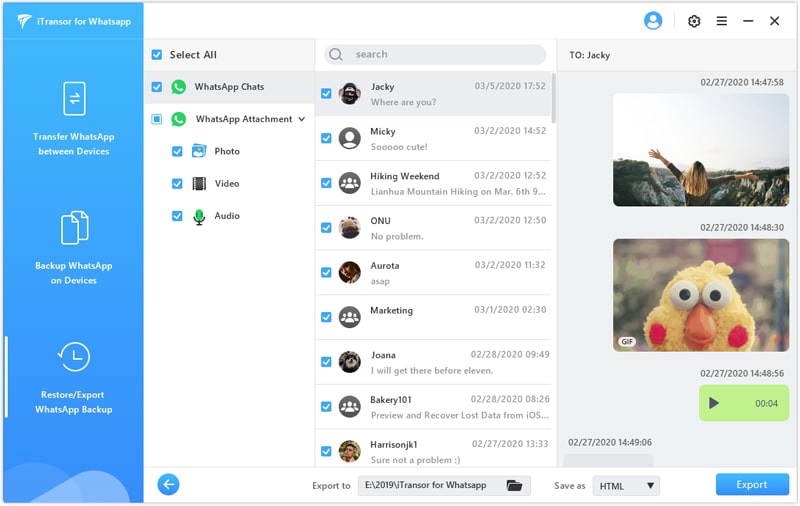Uncheck the Marketing chat checkbox
The height and width of the screenshot is (506, 800).
[x=326, y=317]
